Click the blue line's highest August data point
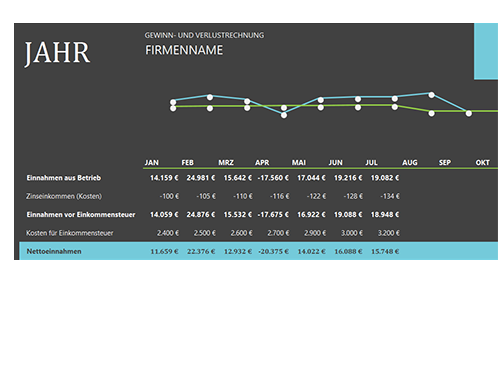 pos(431,95)
